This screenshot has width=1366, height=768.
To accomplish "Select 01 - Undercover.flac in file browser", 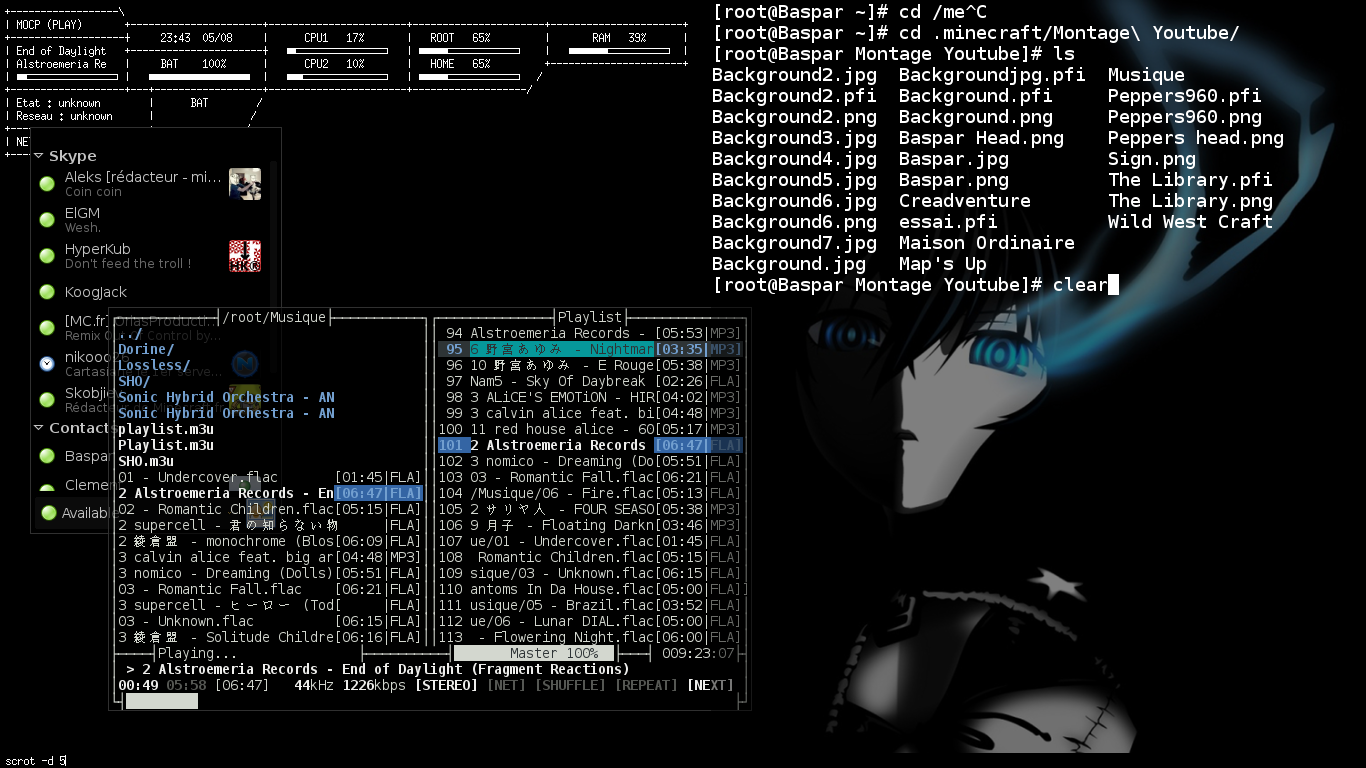I will coord(270,477).
